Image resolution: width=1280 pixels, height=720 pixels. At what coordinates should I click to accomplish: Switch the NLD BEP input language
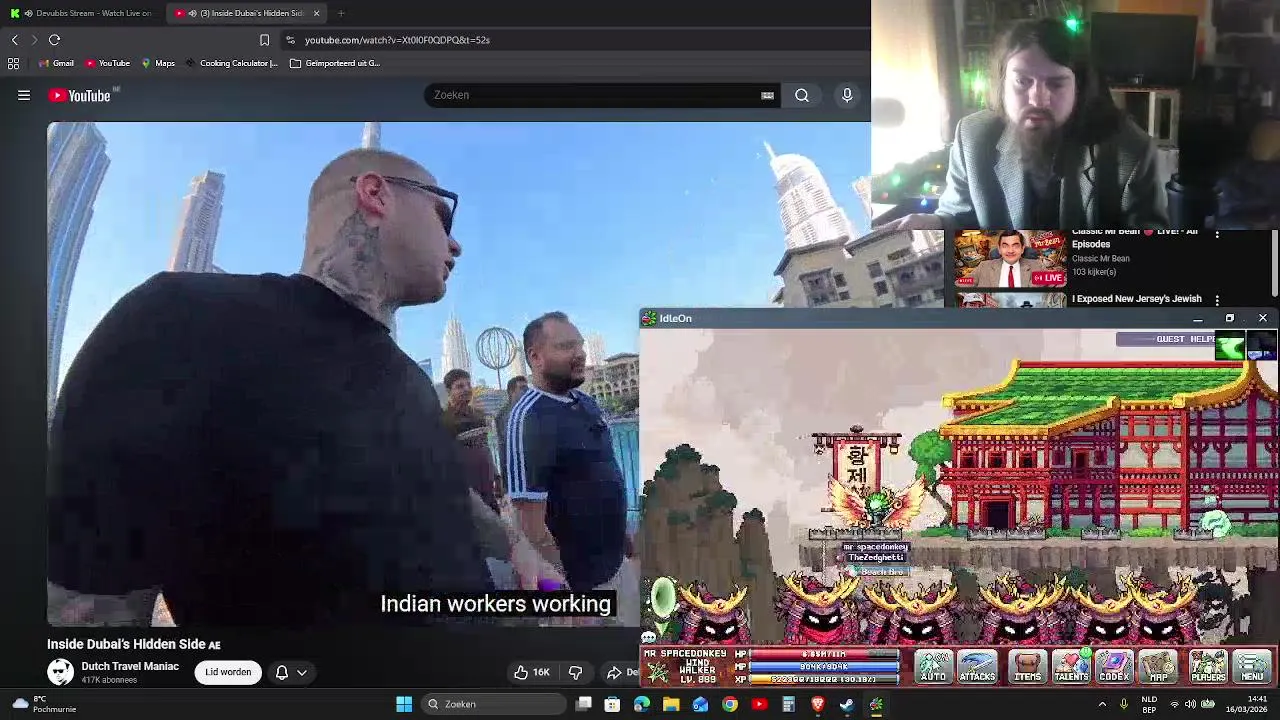pos(1149,704)
